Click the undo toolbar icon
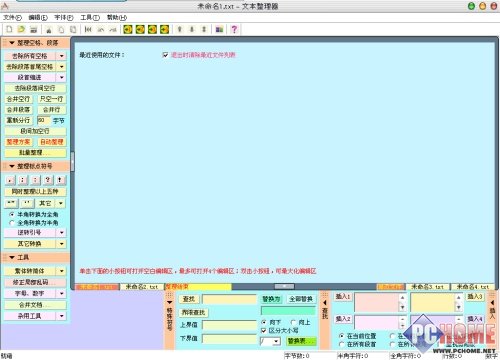 100,29
